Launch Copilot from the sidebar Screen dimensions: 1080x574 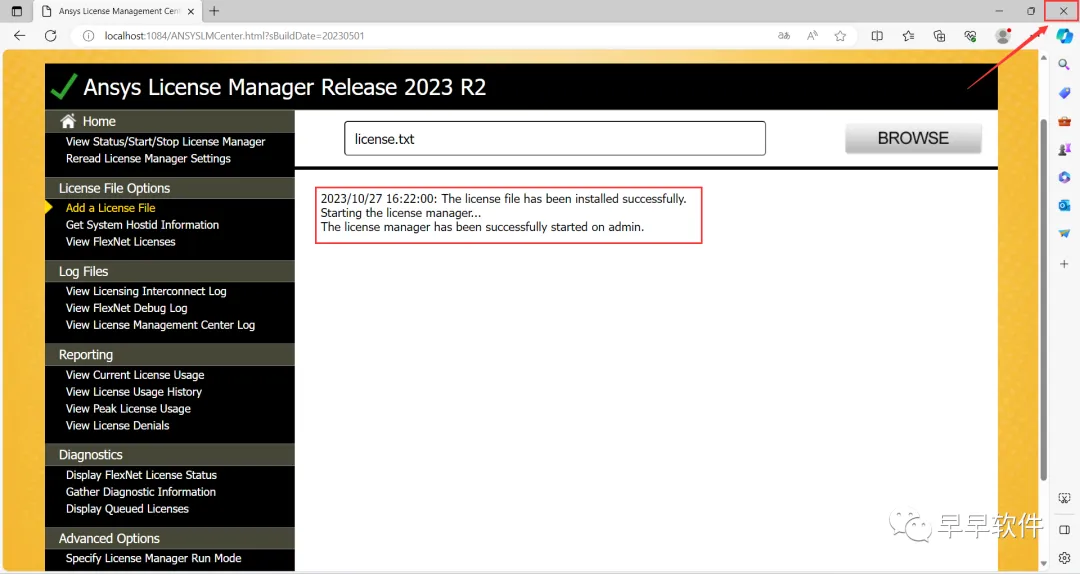pyautogui.click(x=1064, y=36)
